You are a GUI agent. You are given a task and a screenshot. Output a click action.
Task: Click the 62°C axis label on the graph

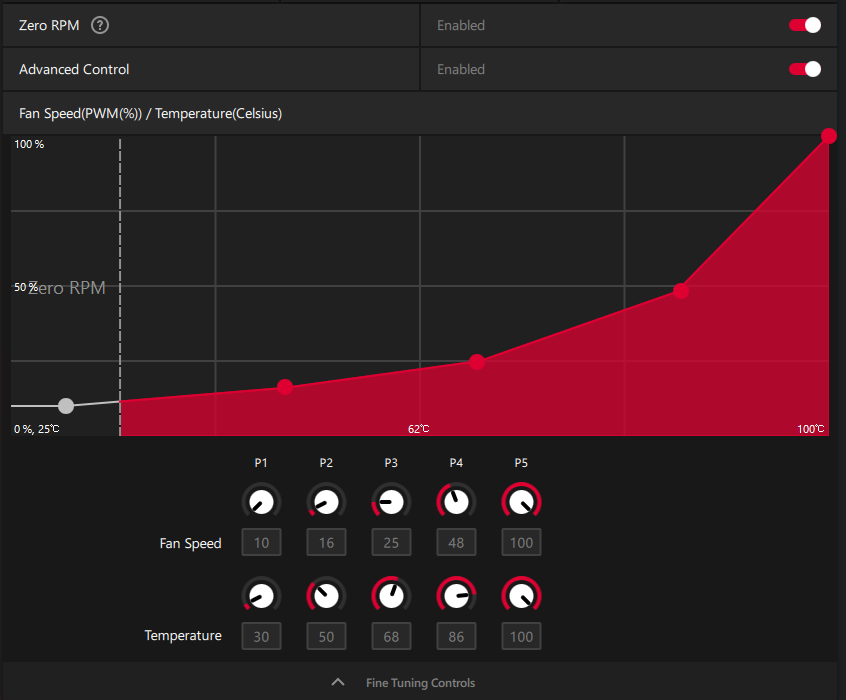coord(419,429)
